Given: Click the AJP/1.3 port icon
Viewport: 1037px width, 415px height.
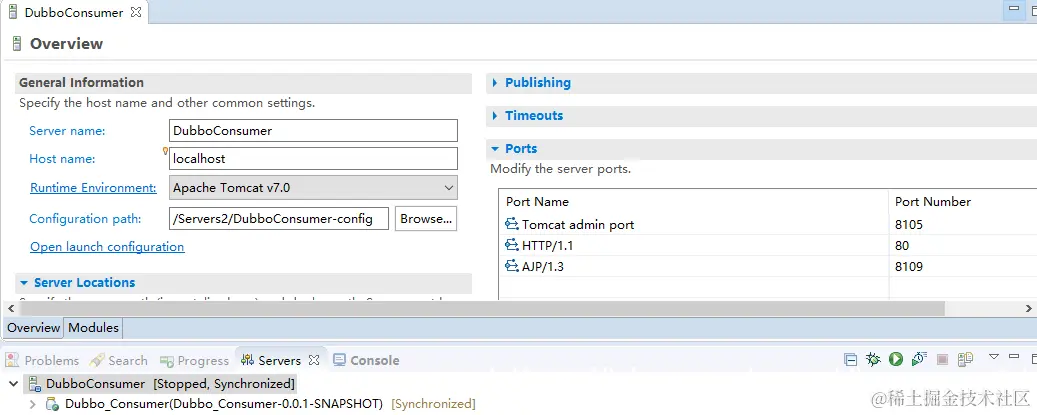Looking at the screenshot, I should point(512,266).
